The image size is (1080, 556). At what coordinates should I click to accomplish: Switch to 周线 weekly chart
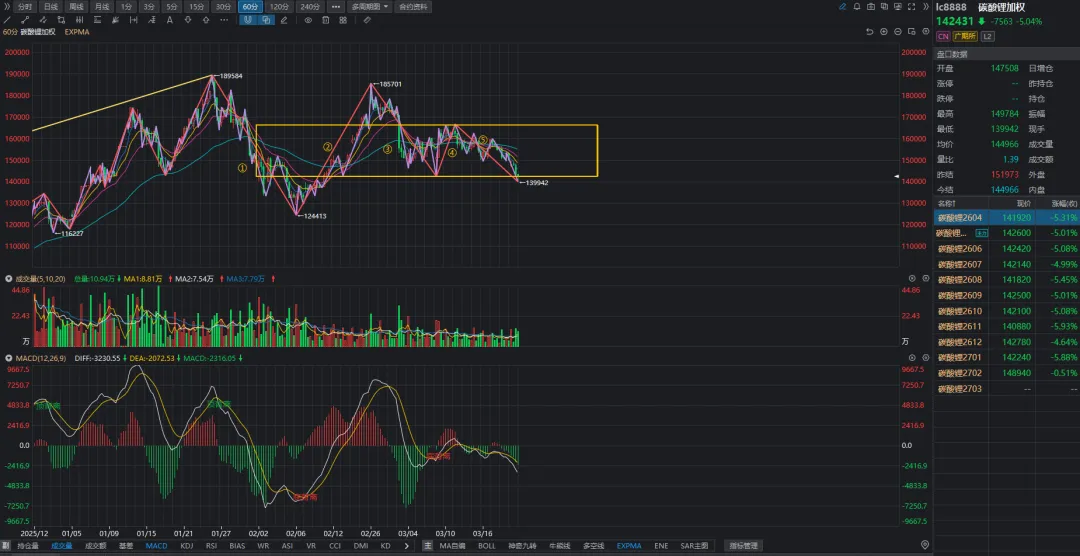click(76, 7)
